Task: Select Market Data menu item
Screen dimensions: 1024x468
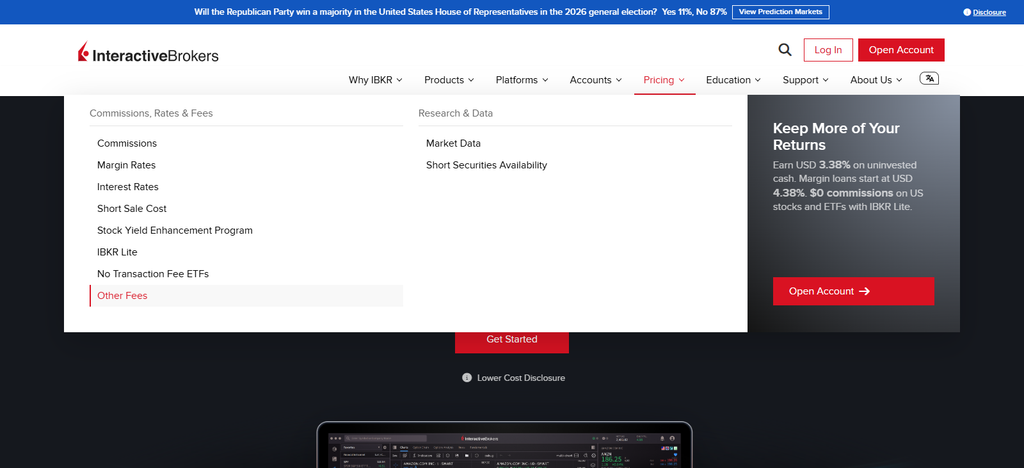Action: click(453, 143)
